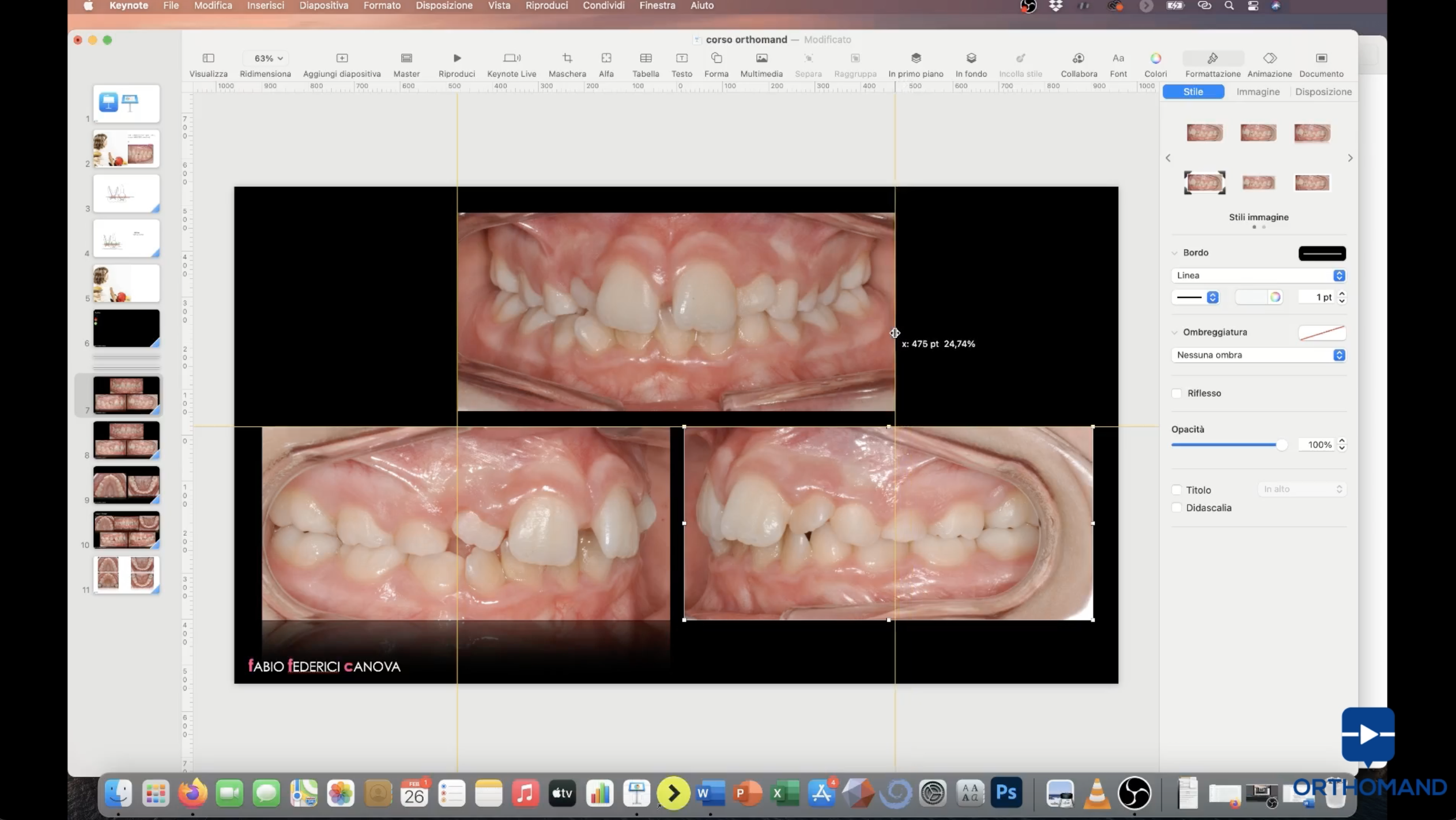
Task: Open the Forma shapes icon
Action: (716, 58)
